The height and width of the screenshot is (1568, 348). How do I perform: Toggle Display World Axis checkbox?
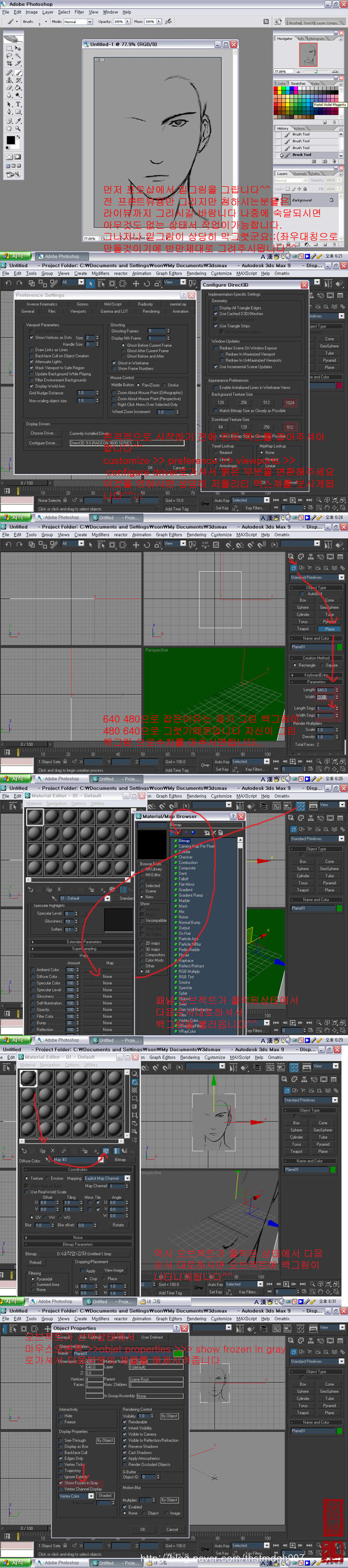click(x=32, y=386)
